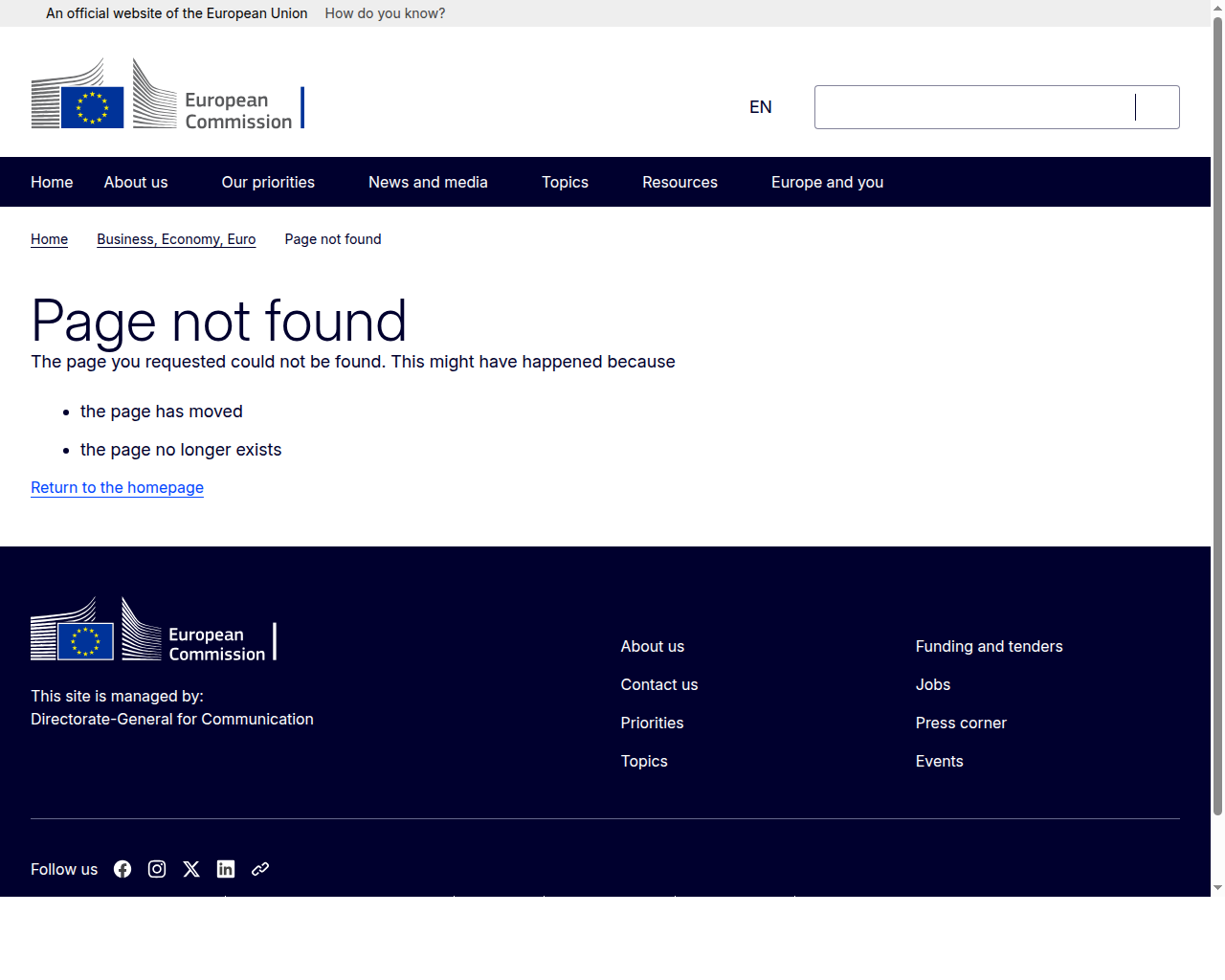
Task: Open the European Commission Facebook page
Action: 122,869
